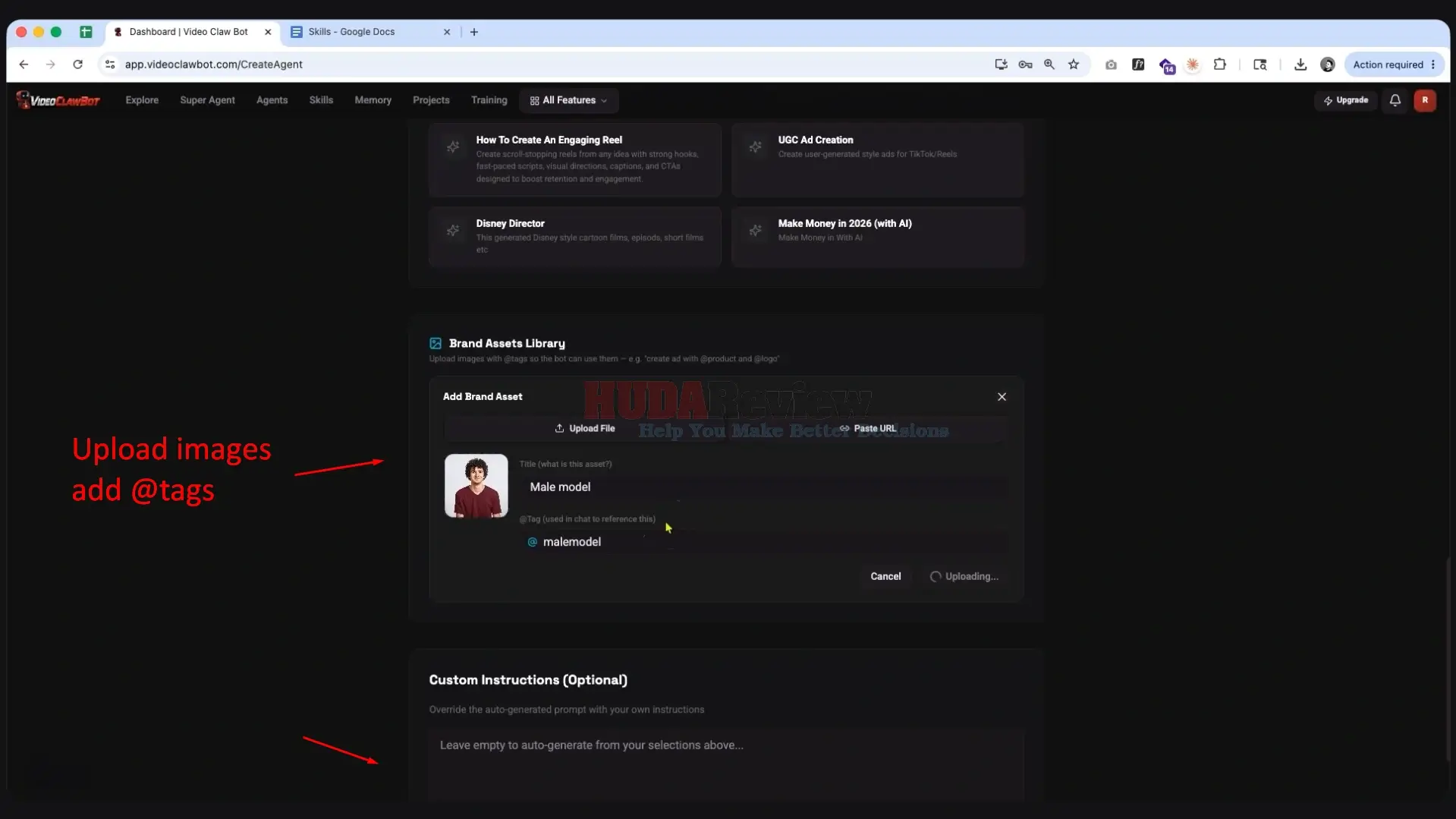Click the Brand Assets Library image icon

pyautogui.click(x=436, y=344)
